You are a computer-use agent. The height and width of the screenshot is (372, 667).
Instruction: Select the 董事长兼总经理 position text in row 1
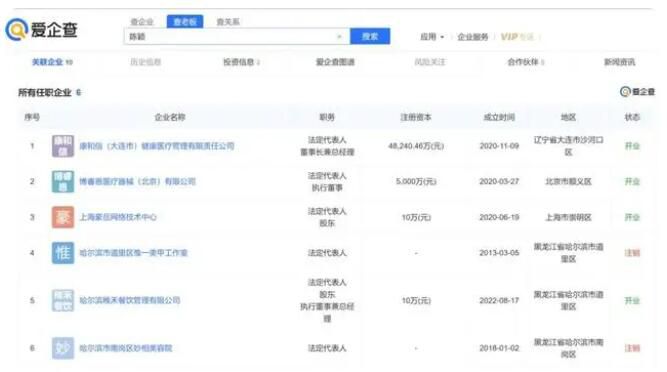pyautogui.click(x=327, y=152)
